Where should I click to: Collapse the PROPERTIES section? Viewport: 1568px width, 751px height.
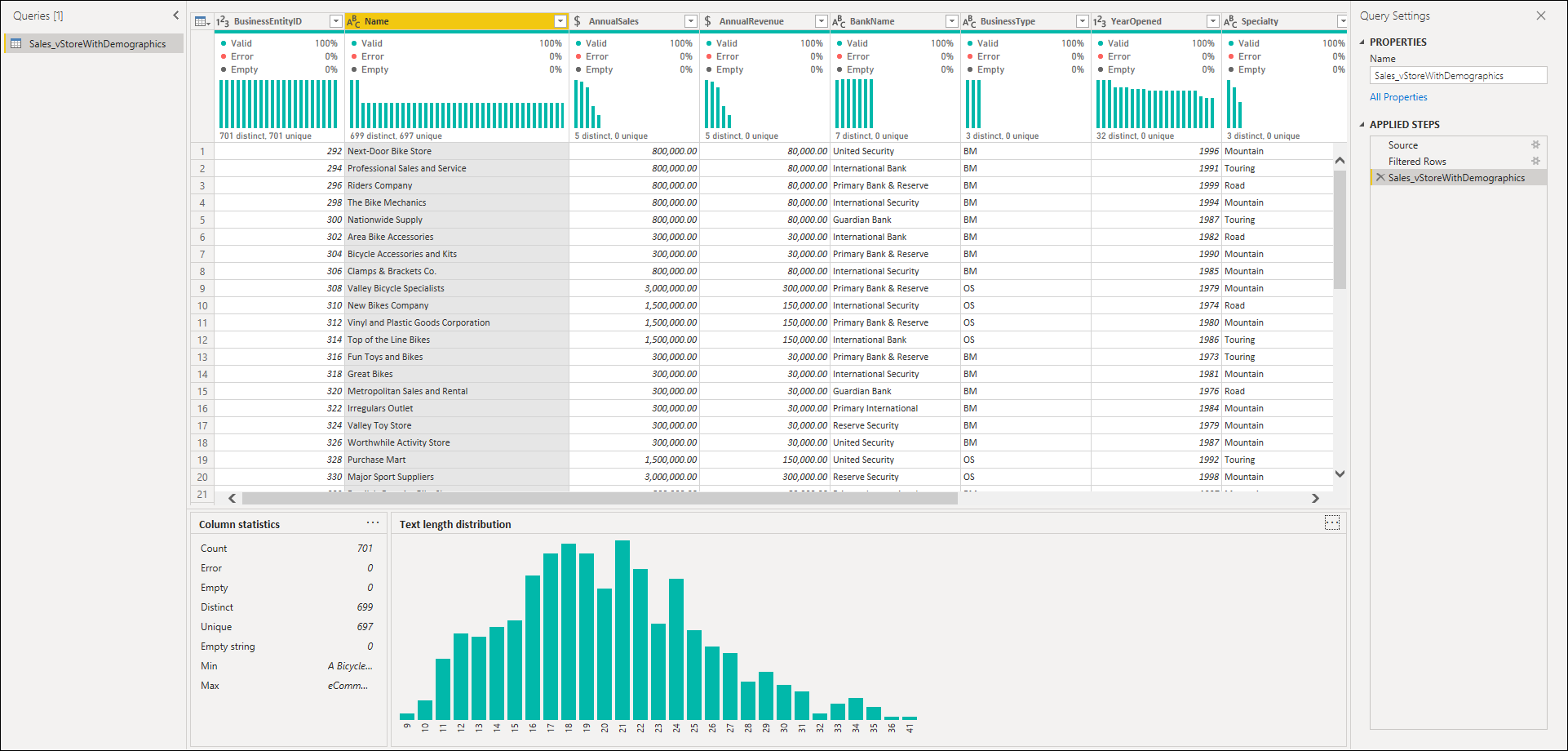coord(1362,42)
